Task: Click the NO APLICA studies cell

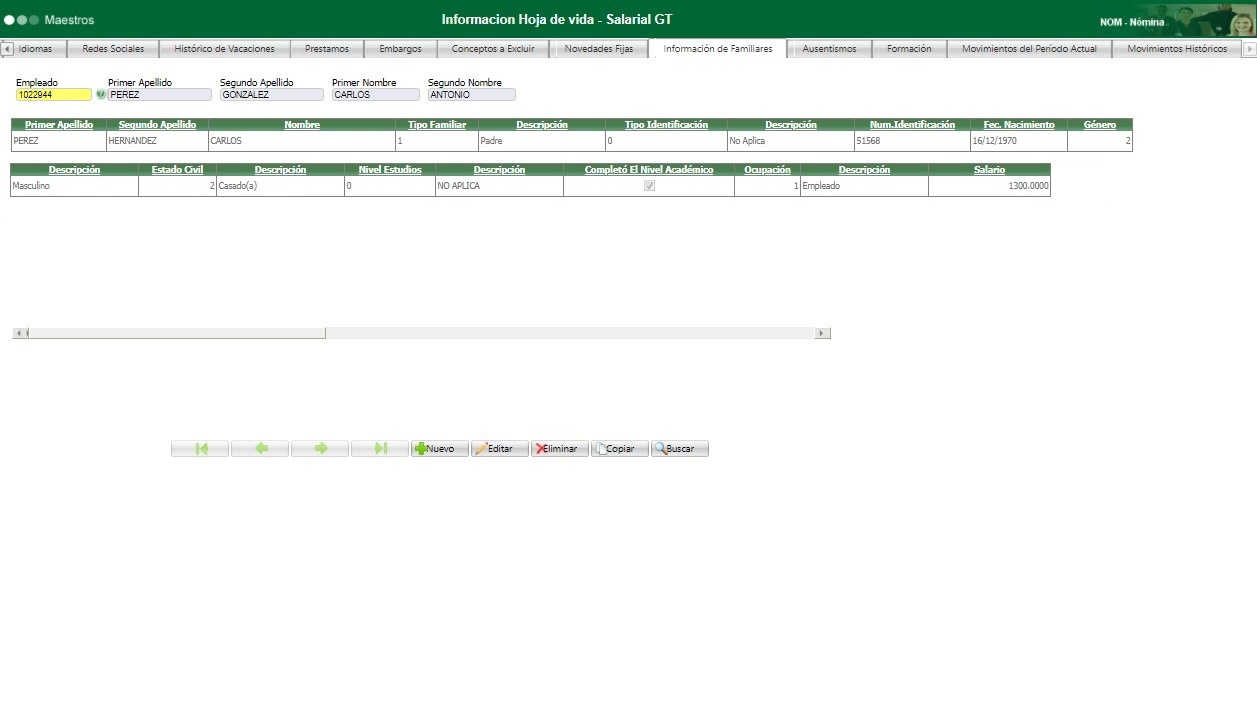Action: 499,186
